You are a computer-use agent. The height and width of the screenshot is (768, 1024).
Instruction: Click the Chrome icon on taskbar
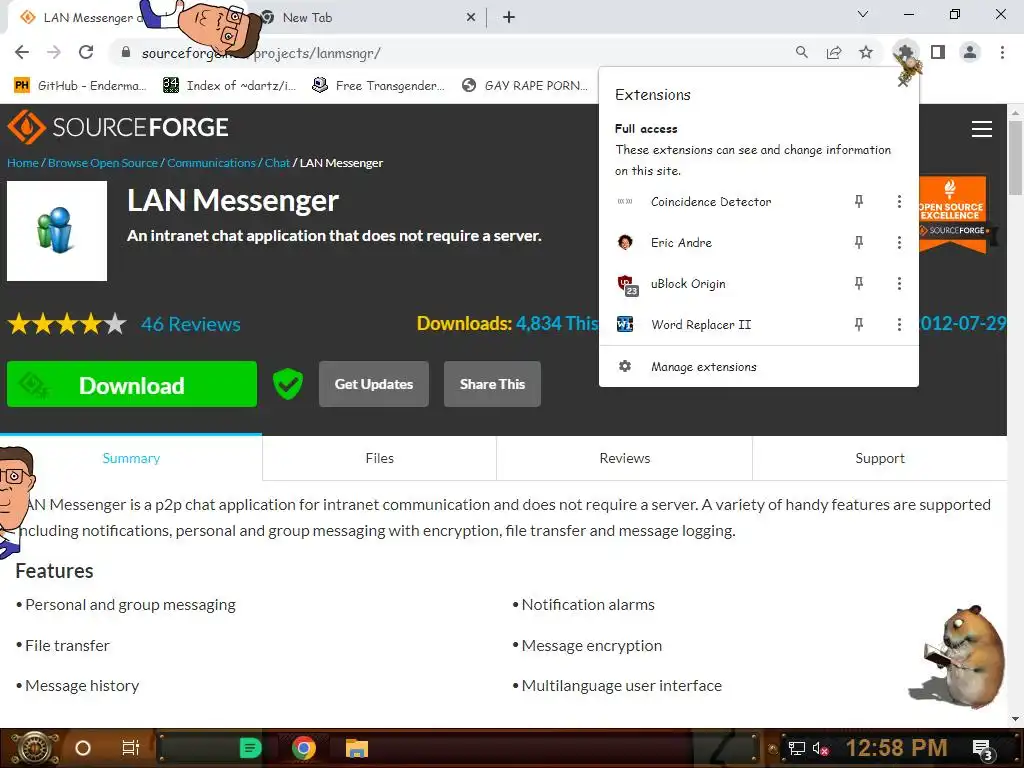304,748
